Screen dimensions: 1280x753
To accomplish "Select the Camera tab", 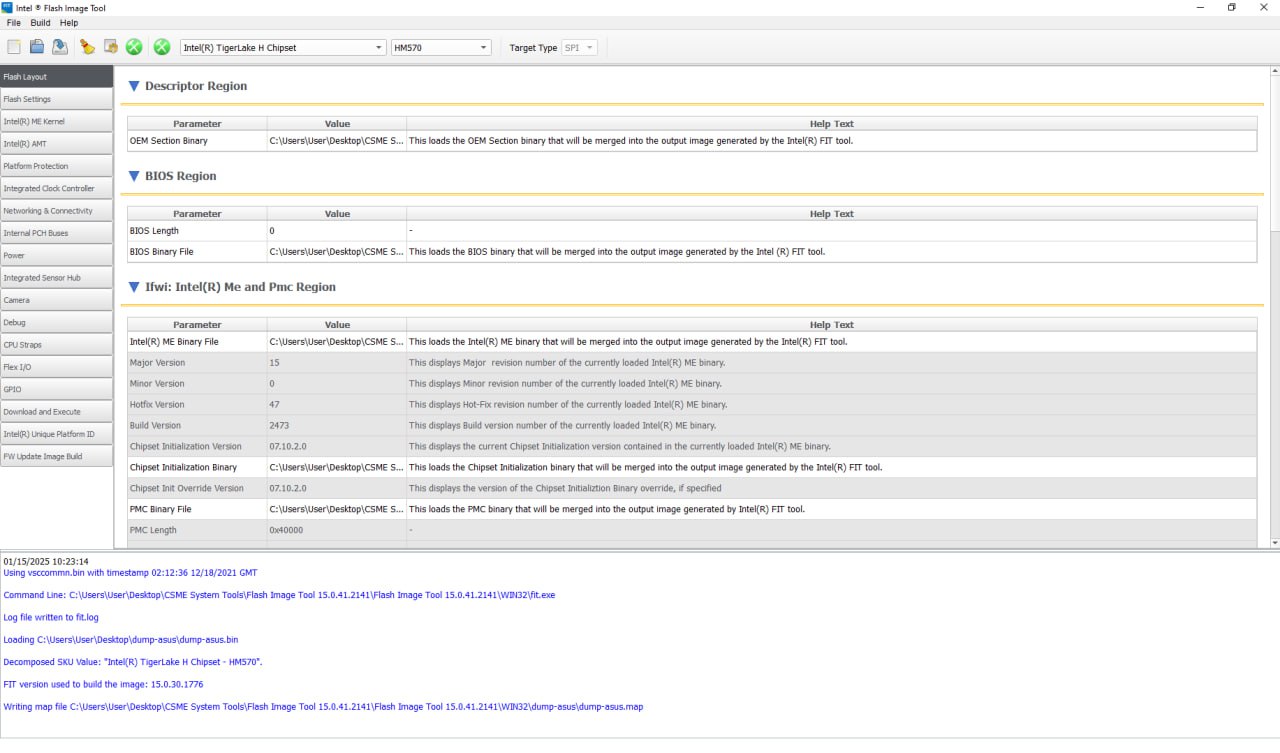I will [x=56, y=300].
